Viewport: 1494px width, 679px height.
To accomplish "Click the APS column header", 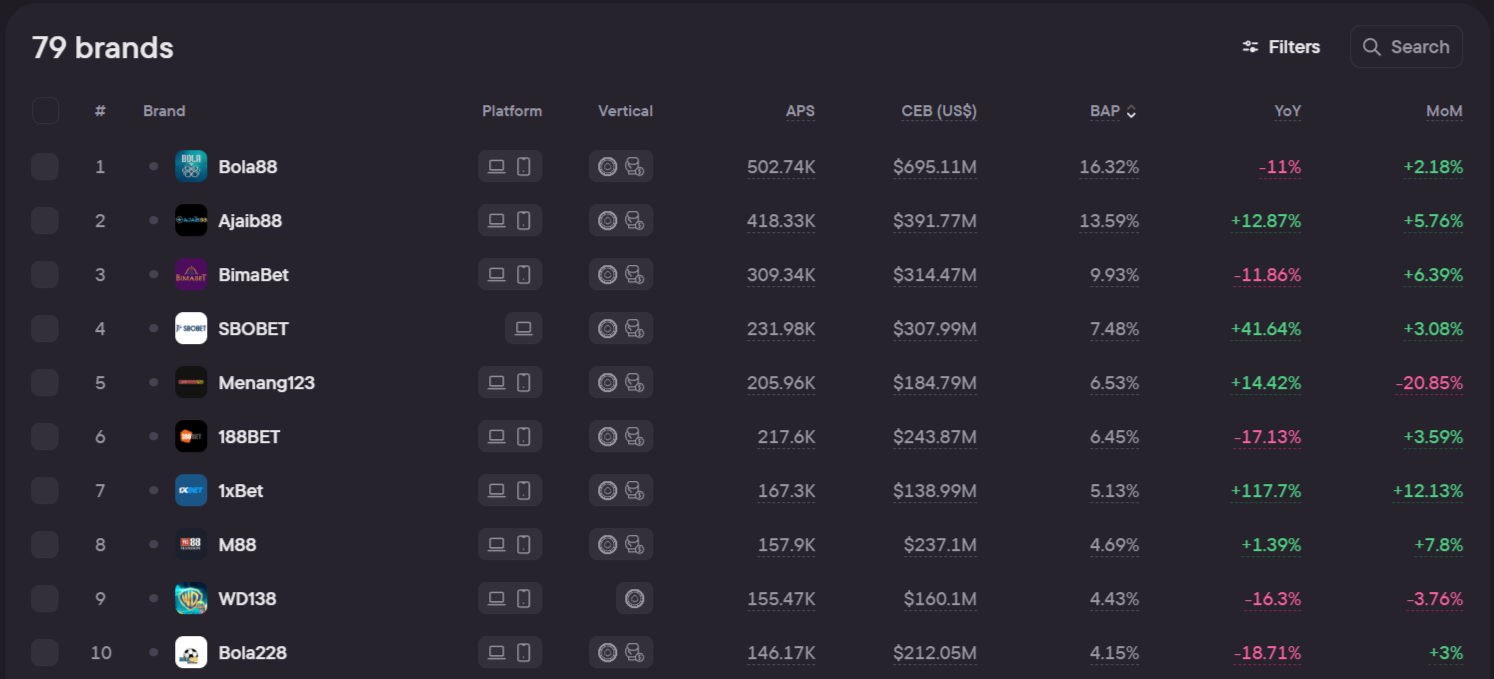I will (x=800, y=111).
